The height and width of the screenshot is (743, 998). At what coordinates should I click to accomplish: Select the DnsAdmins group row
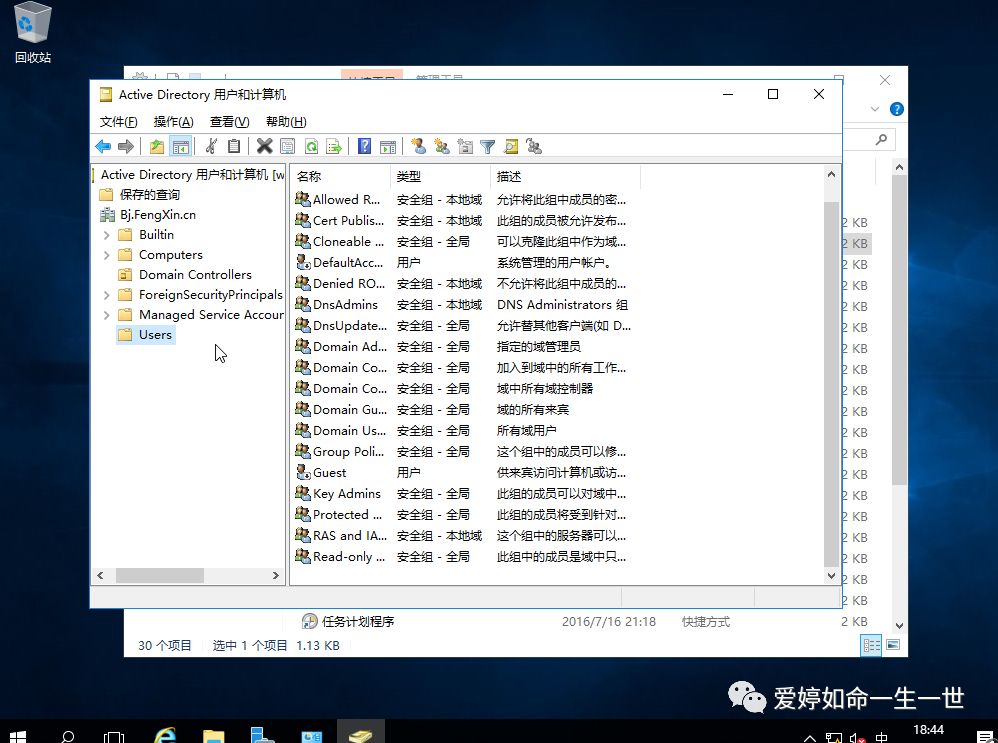coord(464,304)
